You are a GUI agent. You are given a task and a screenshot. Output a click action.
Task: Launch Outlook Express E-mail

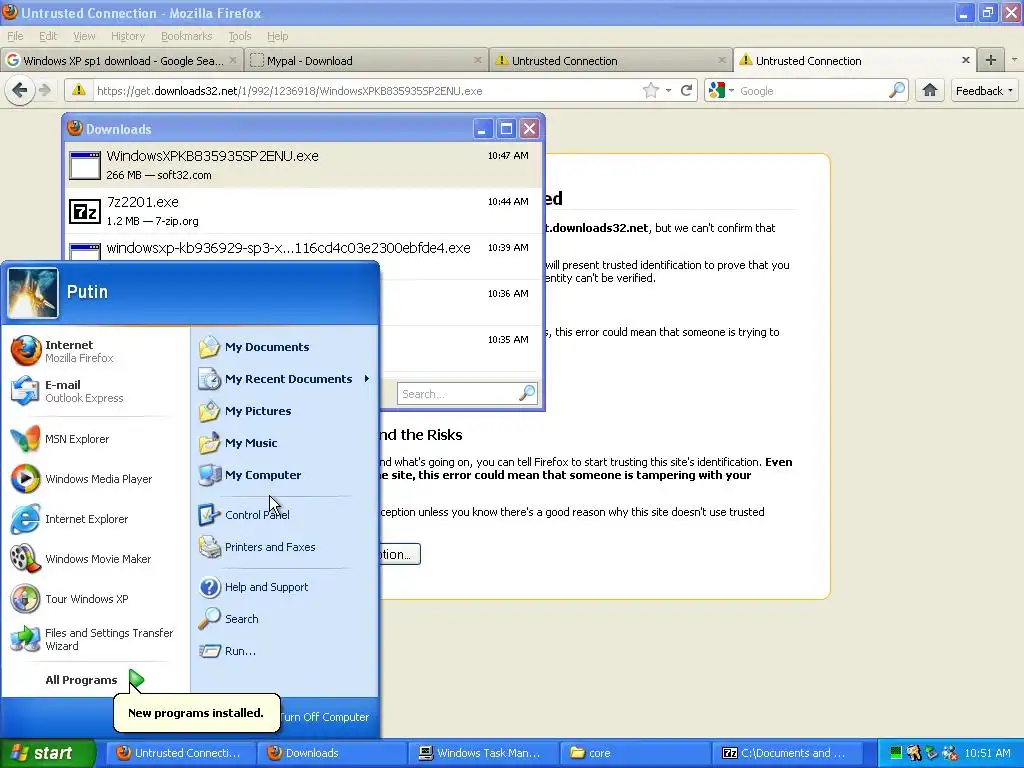[x=97, y=391]
